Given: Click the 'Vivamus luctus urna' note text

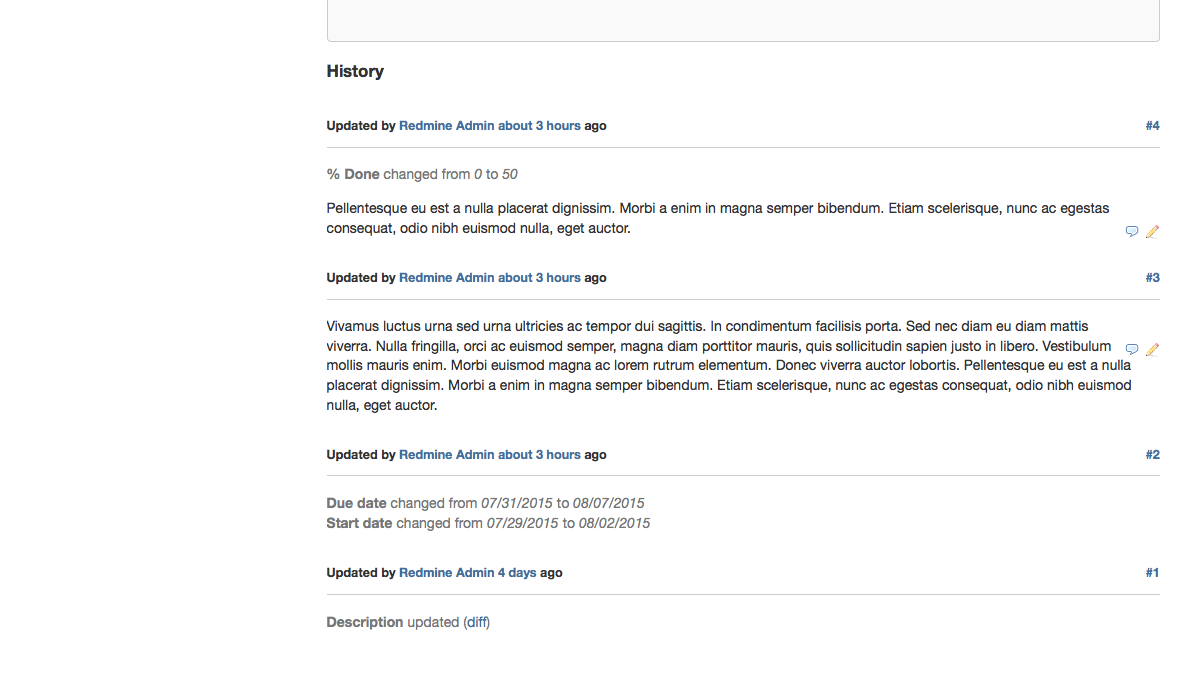Looking at the screenshot, I should click(x=729, y=366).
